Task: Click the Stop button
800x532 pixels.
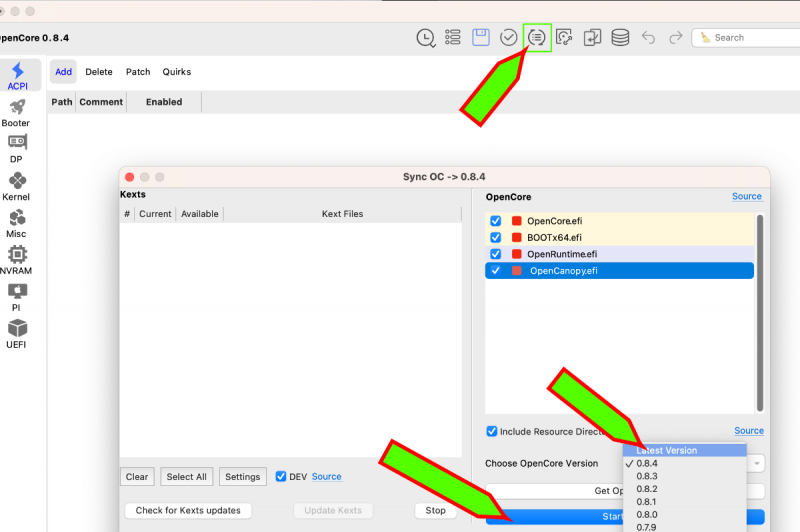Action: point(435,511)
